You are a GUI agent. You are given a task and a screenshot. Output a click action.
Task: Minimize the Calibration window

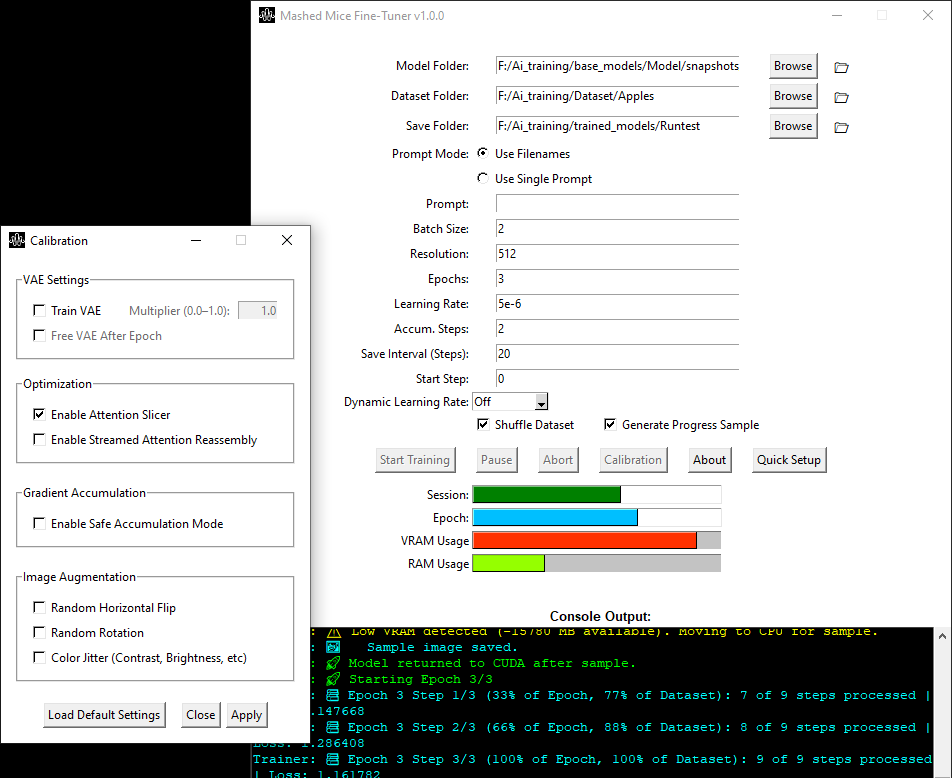(196, 241)
